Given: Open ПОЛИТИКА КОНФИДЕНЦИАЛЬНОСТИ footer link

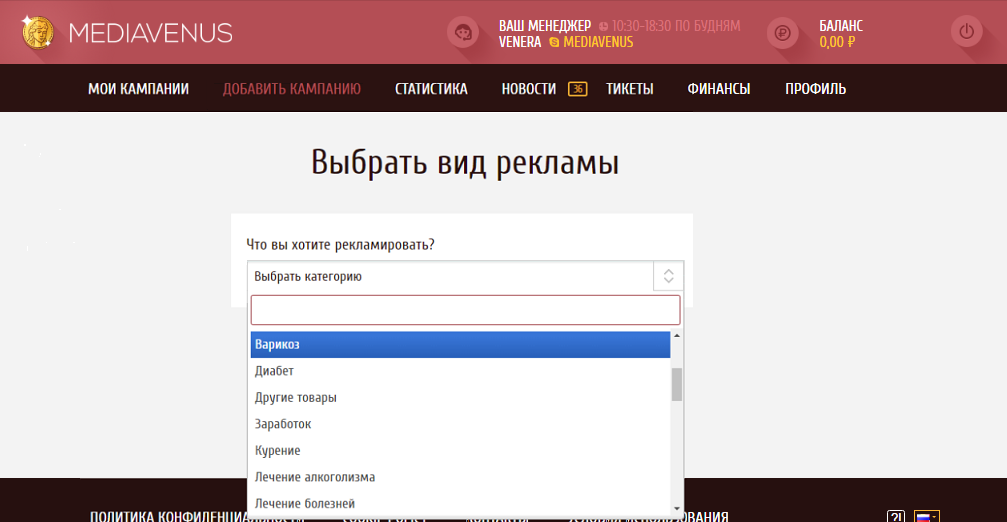Looking at the screenshot, I should (x=196, y=516).
